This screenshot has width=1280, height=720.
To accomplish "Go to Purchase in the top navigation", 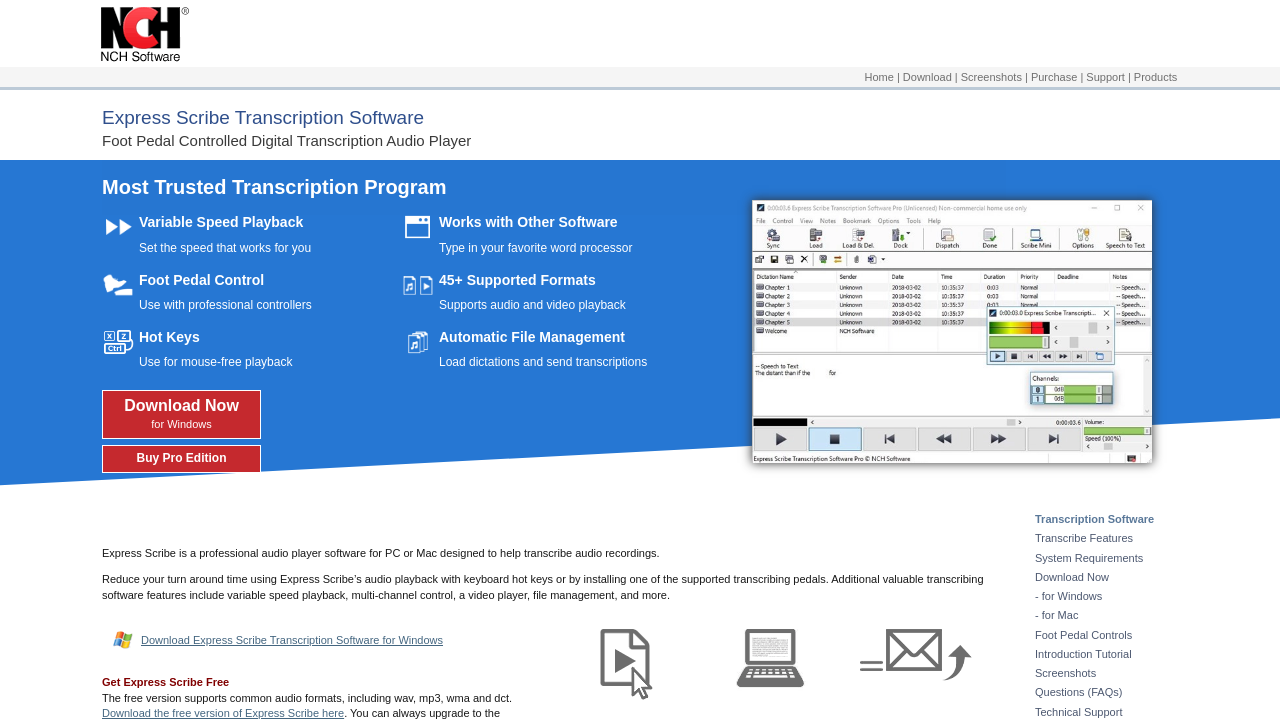I will coord(1054,77).
